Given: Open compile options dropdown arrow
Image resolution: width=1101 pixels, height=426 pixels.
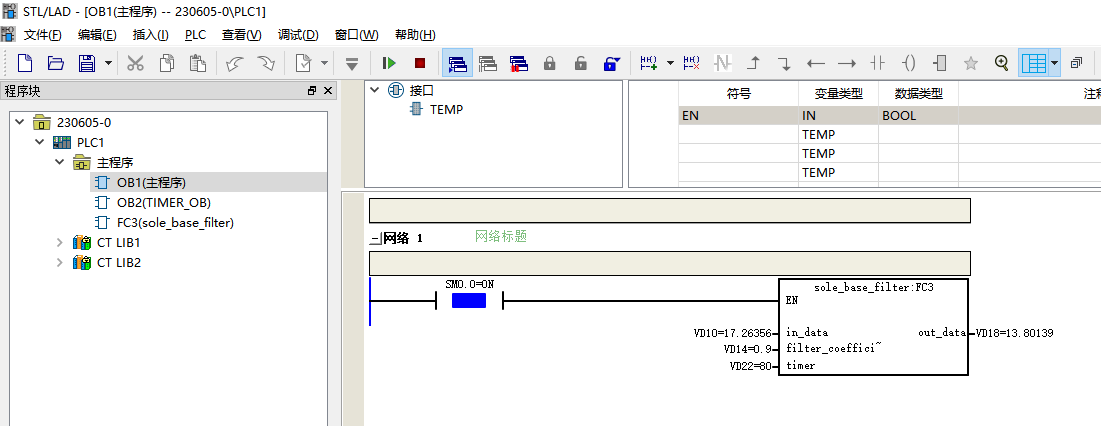Looking at the screenshot, I should coord(324,63).
